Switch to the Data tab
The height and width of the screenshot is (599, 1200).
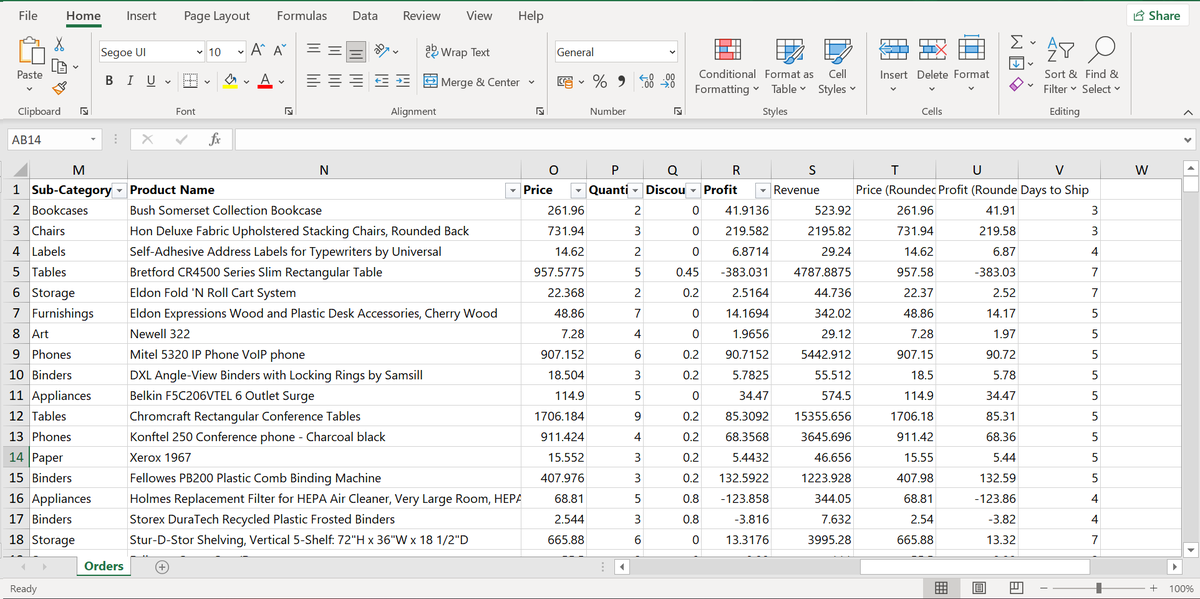pos(365,15)
